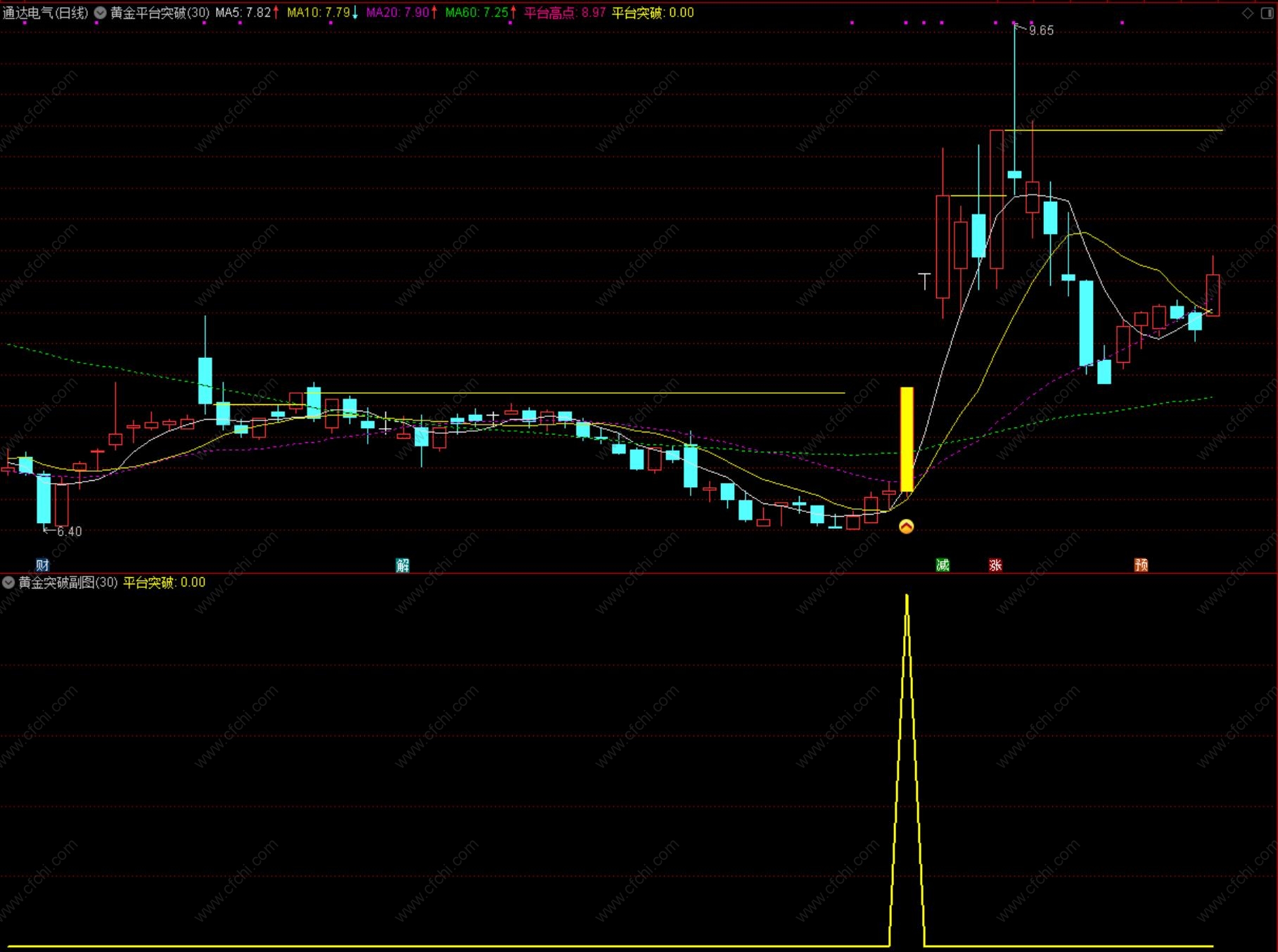The image size is (1278, 952).
Task: Click the yellow breakout signal bar
Action: (907, 439)
